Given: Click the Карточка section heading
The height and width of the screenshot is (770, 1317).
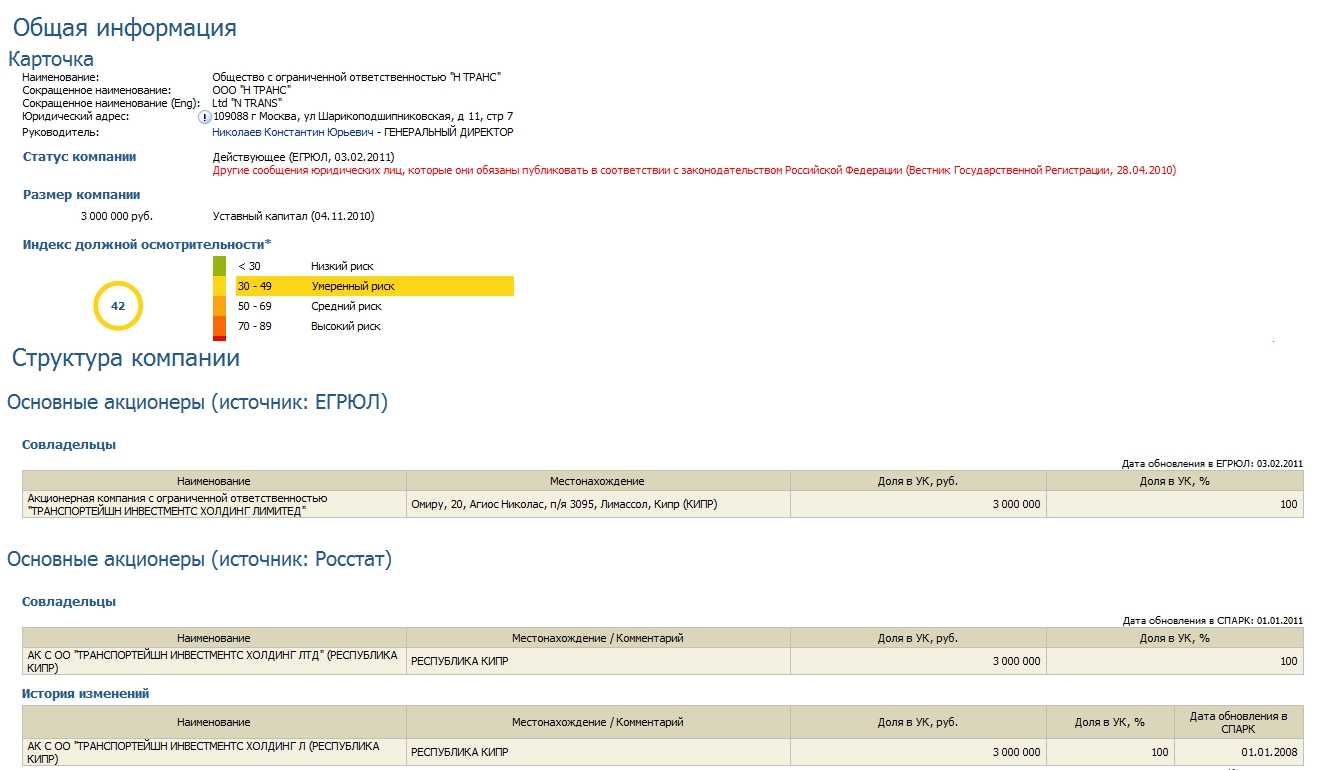Looking at the screenshot, I should (x=51, y=59).
